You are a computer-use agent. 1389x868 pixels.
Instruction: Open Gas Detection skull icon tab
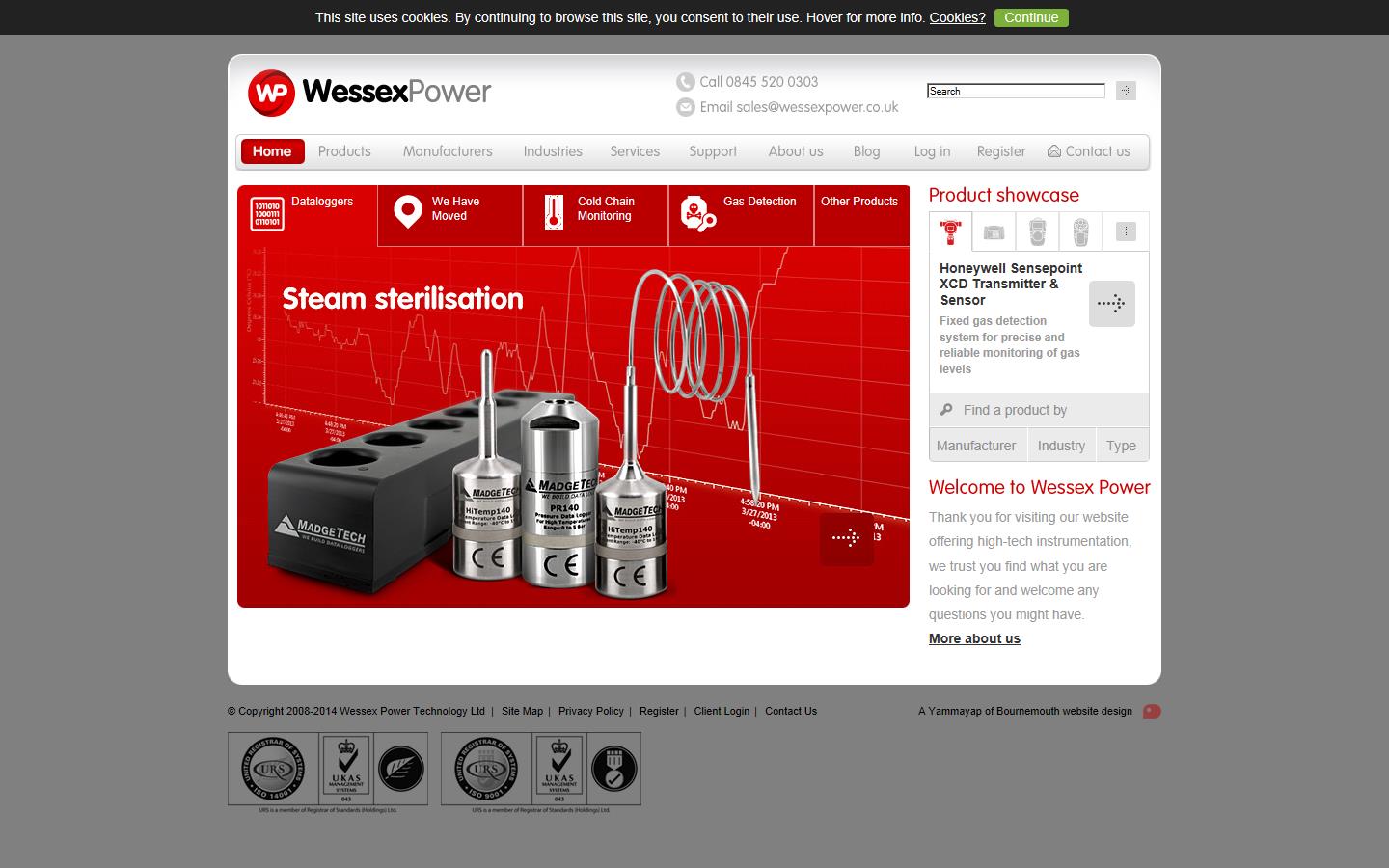[697, 213]
